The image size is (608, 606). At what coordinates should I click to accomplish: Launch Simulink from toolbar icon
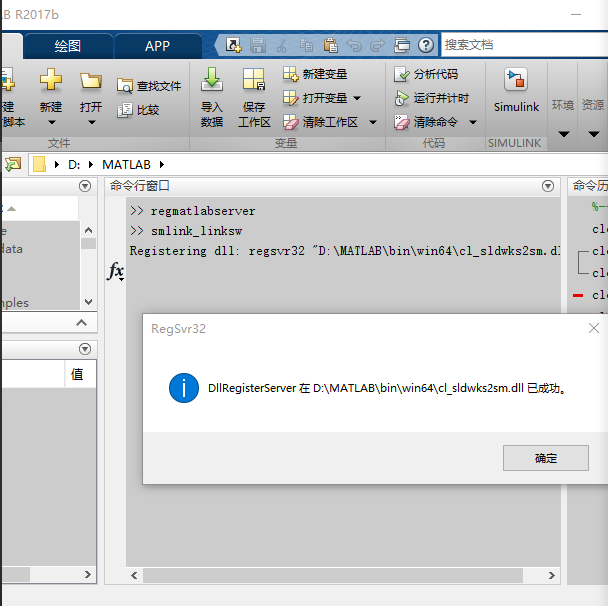[x=516, y=79]
